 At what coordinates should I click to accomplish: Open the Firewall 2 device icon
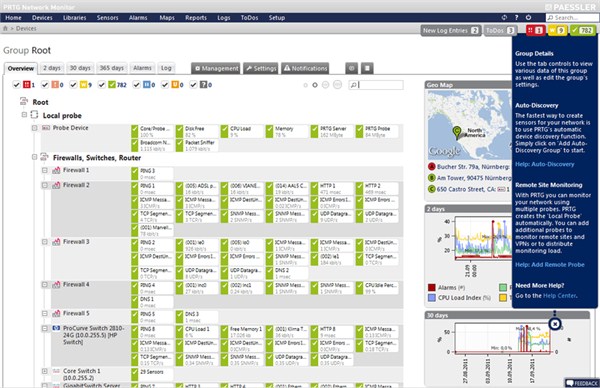click(x=56, y=185)
